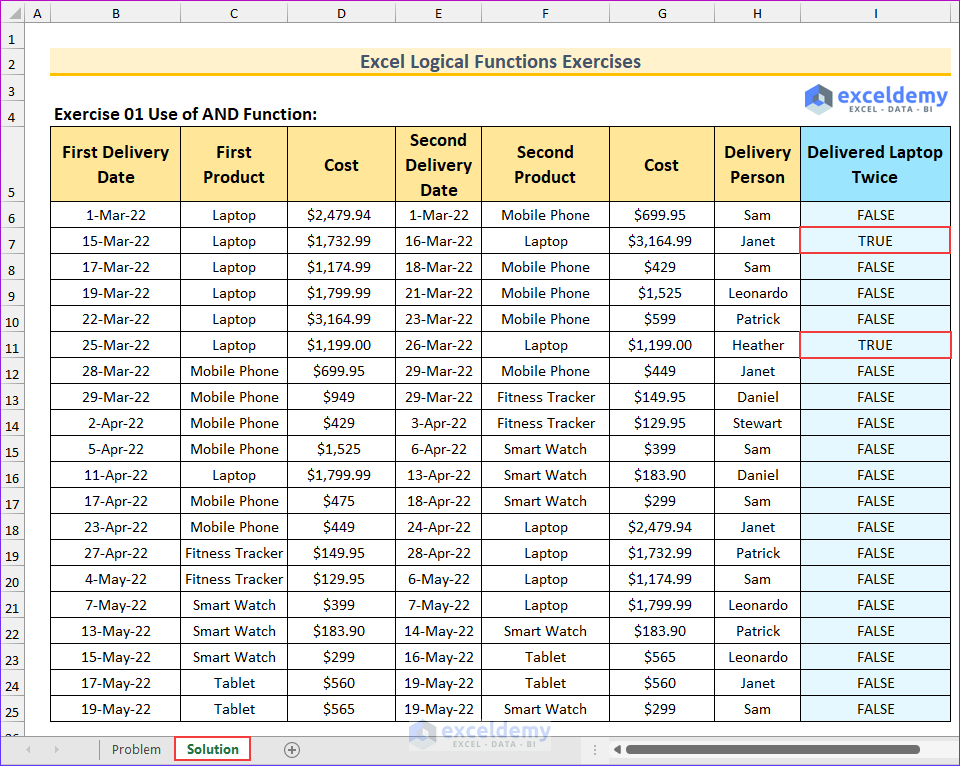Click 'Fitness Tracker' cell in Stewart's row
Image resolution: width=960 pixels, height=766 pixels.
click(545, 423)
